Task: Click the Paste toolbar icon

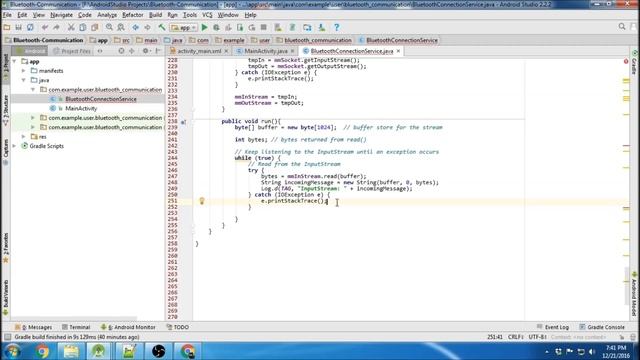Action: (95, 27)
